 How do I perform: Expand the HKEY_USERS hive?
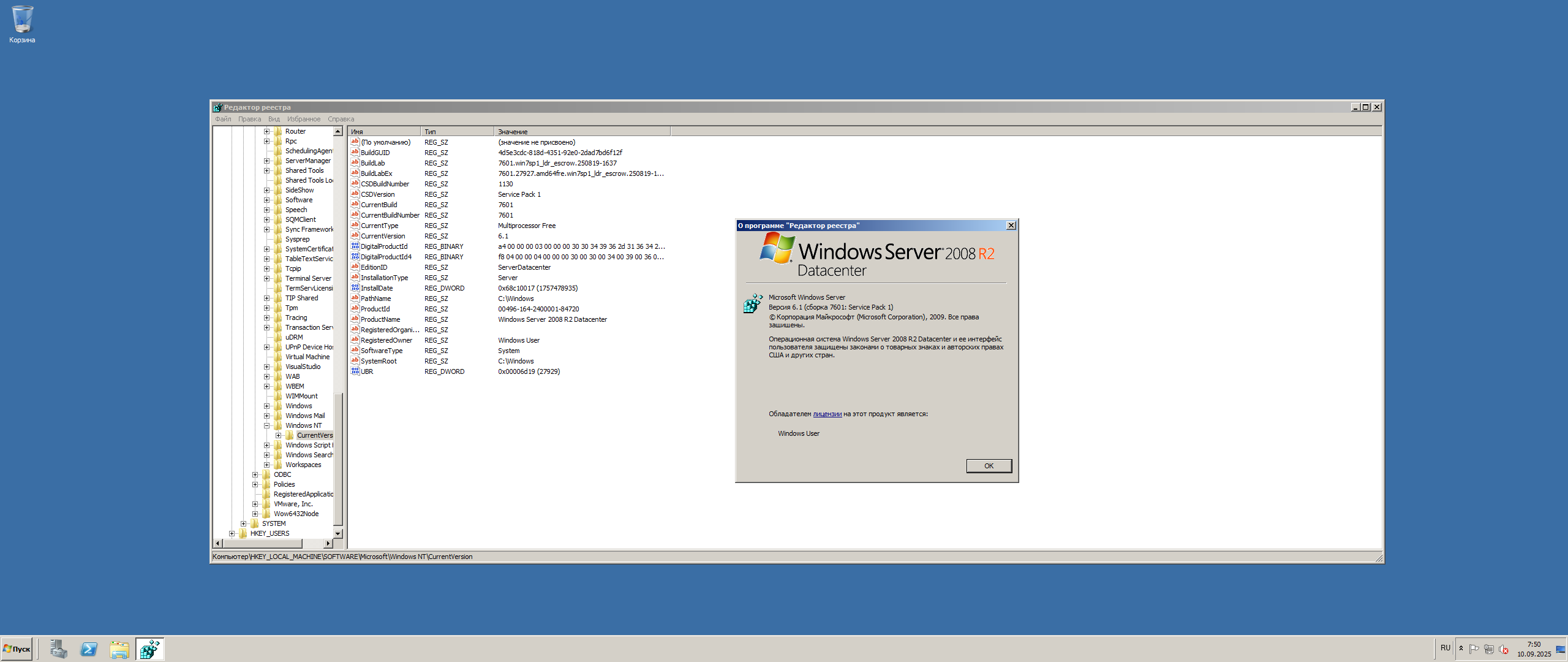pyautogui.click(x=232, y=533)
